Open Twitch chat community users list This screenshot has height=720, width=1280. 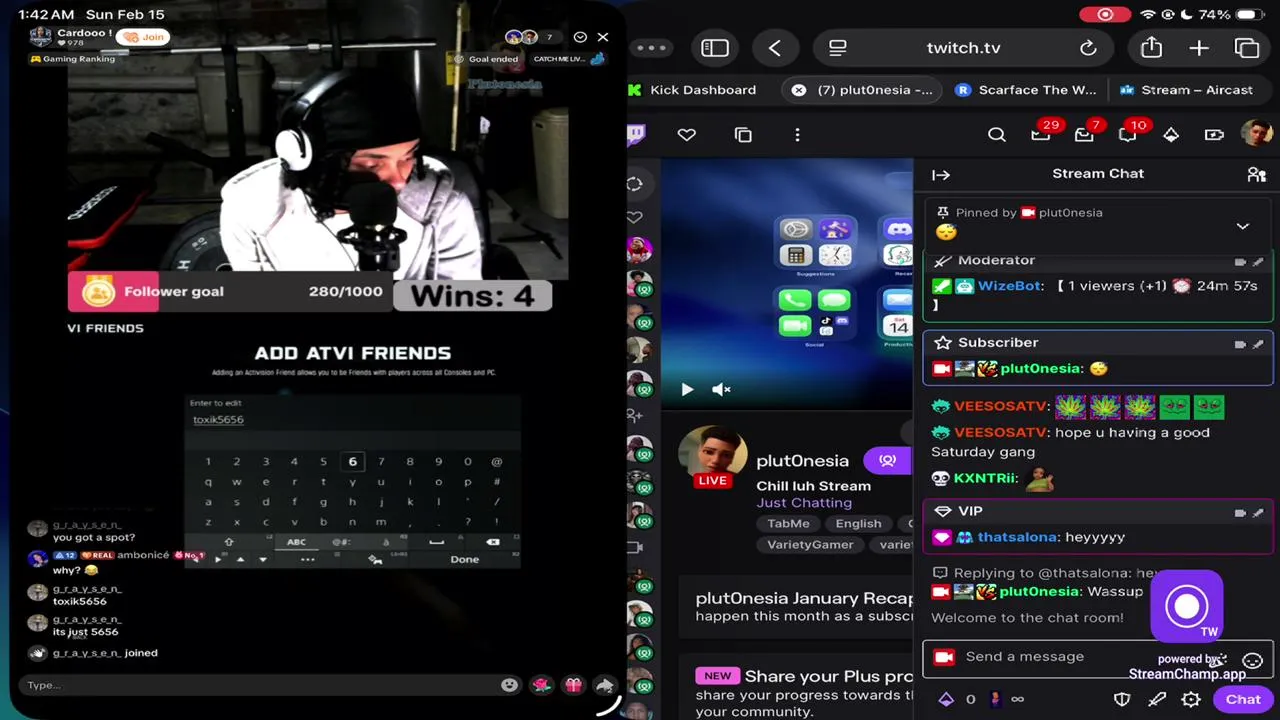click(x=1257, y=174)
